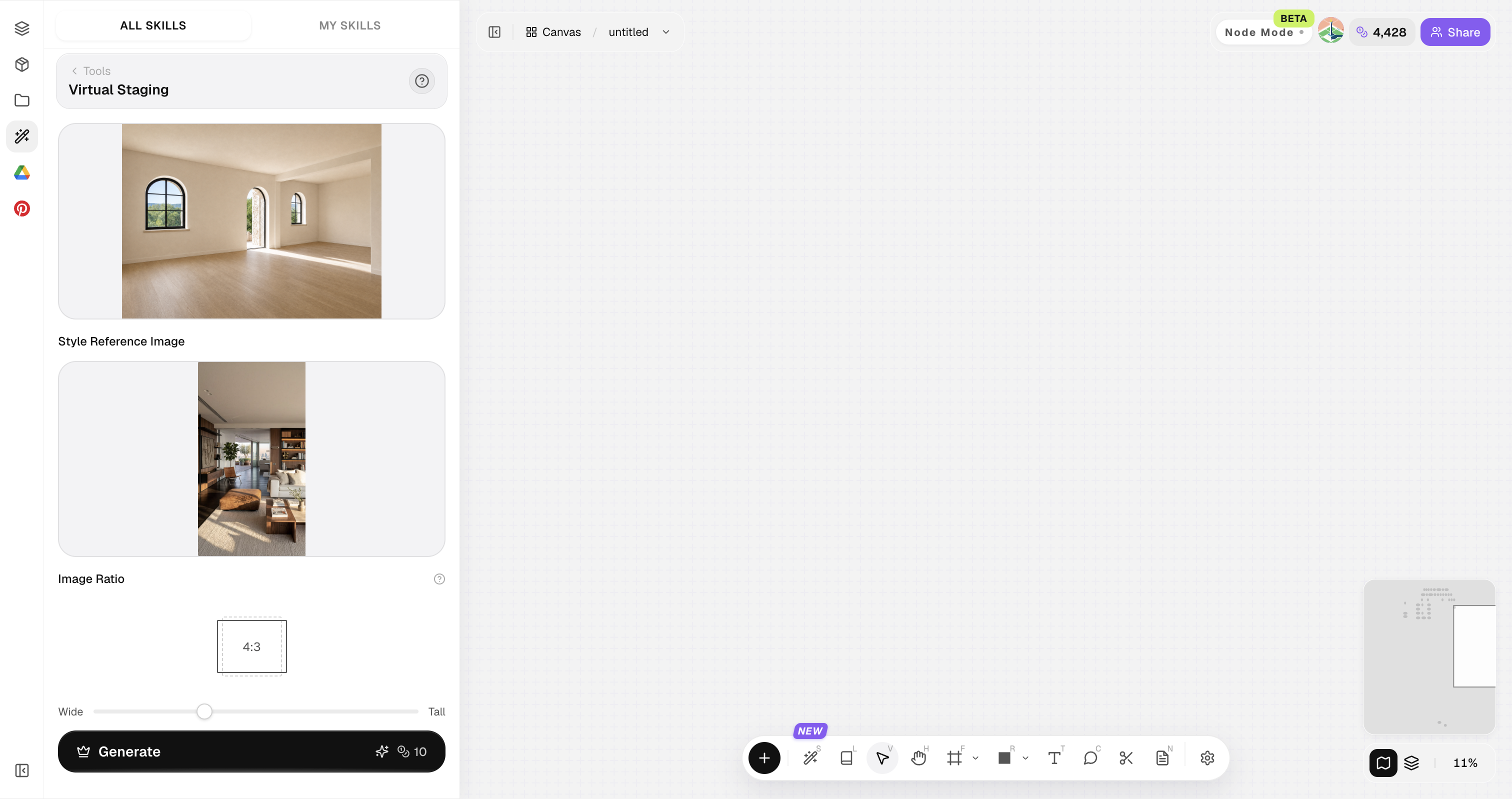Switch to ALL SKILLS tab

click(153, 25)
